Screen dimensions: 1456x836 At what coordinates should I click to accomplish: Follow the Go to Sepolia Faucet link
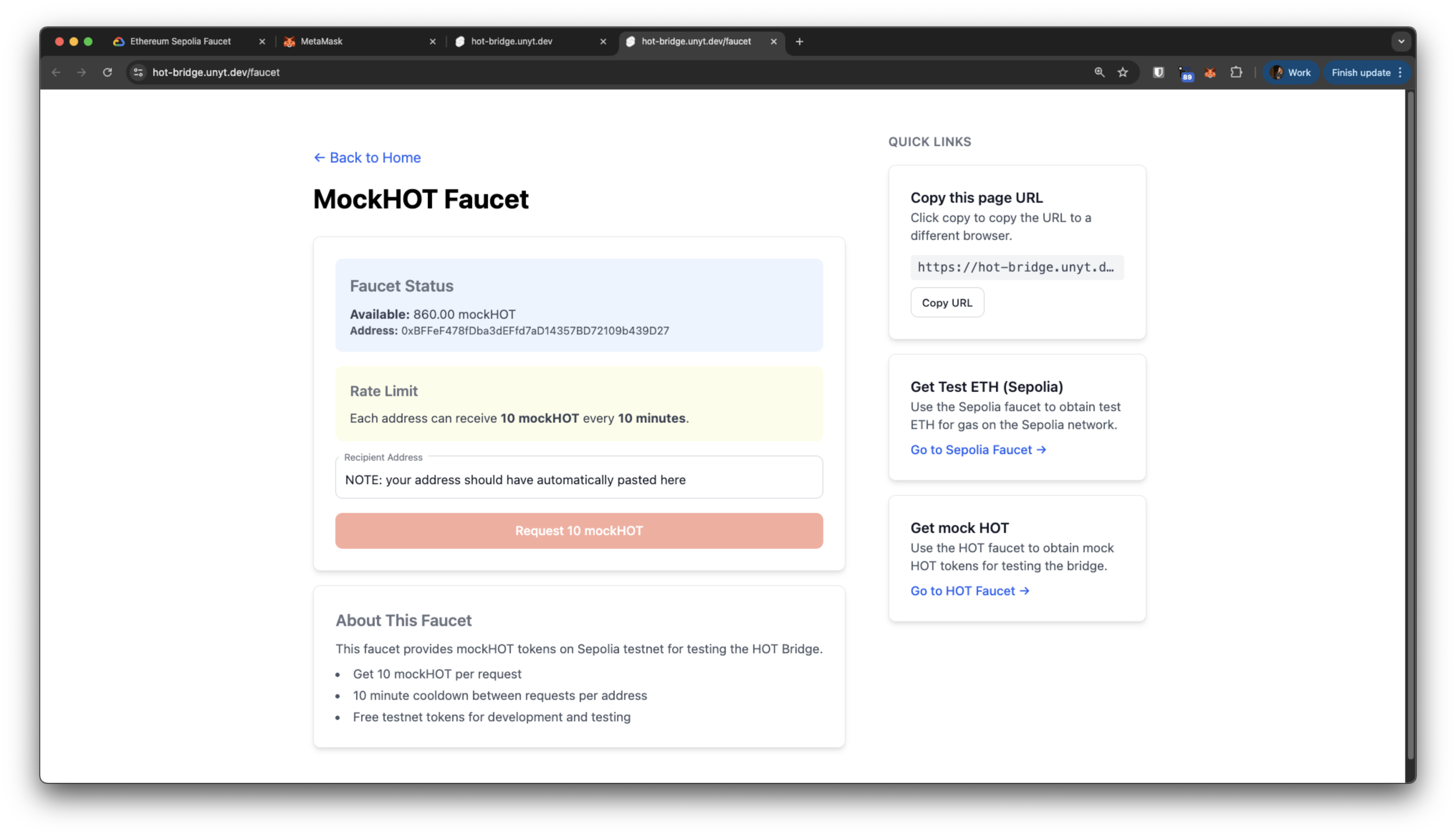(978, 450)
